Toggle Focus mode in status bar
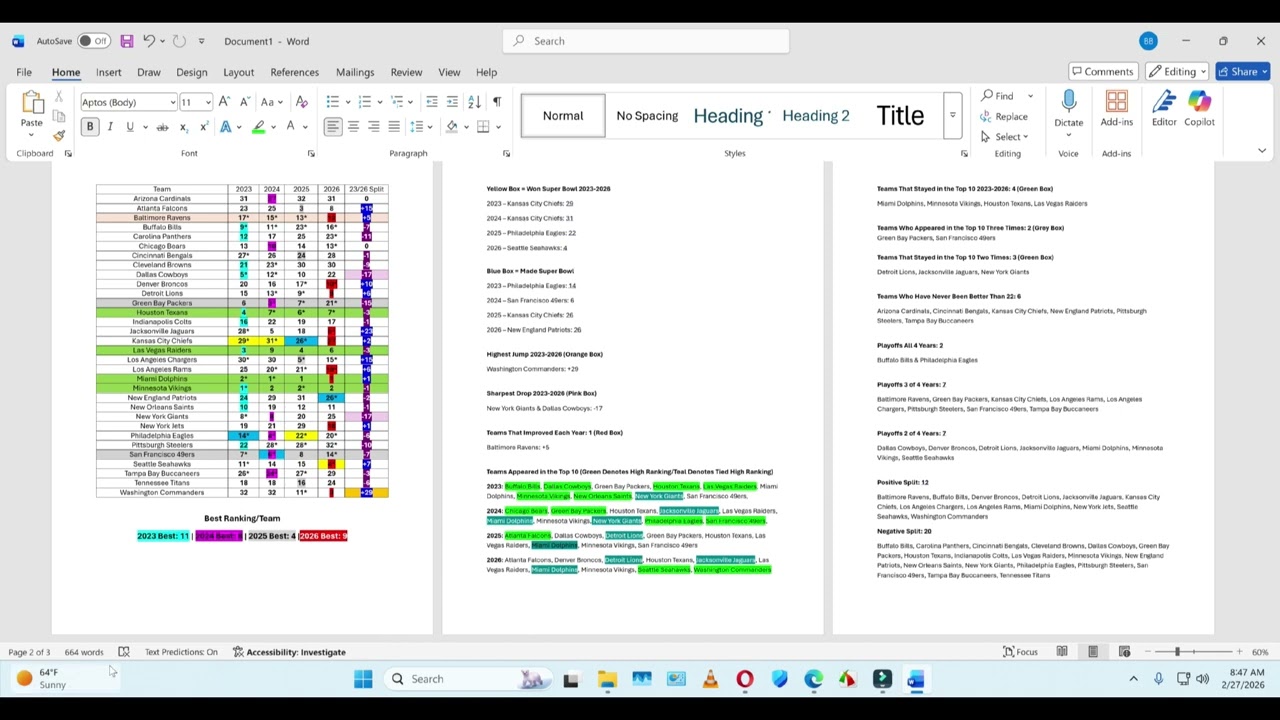This screenshot has width=1280, height=720. click(1021, 652)
